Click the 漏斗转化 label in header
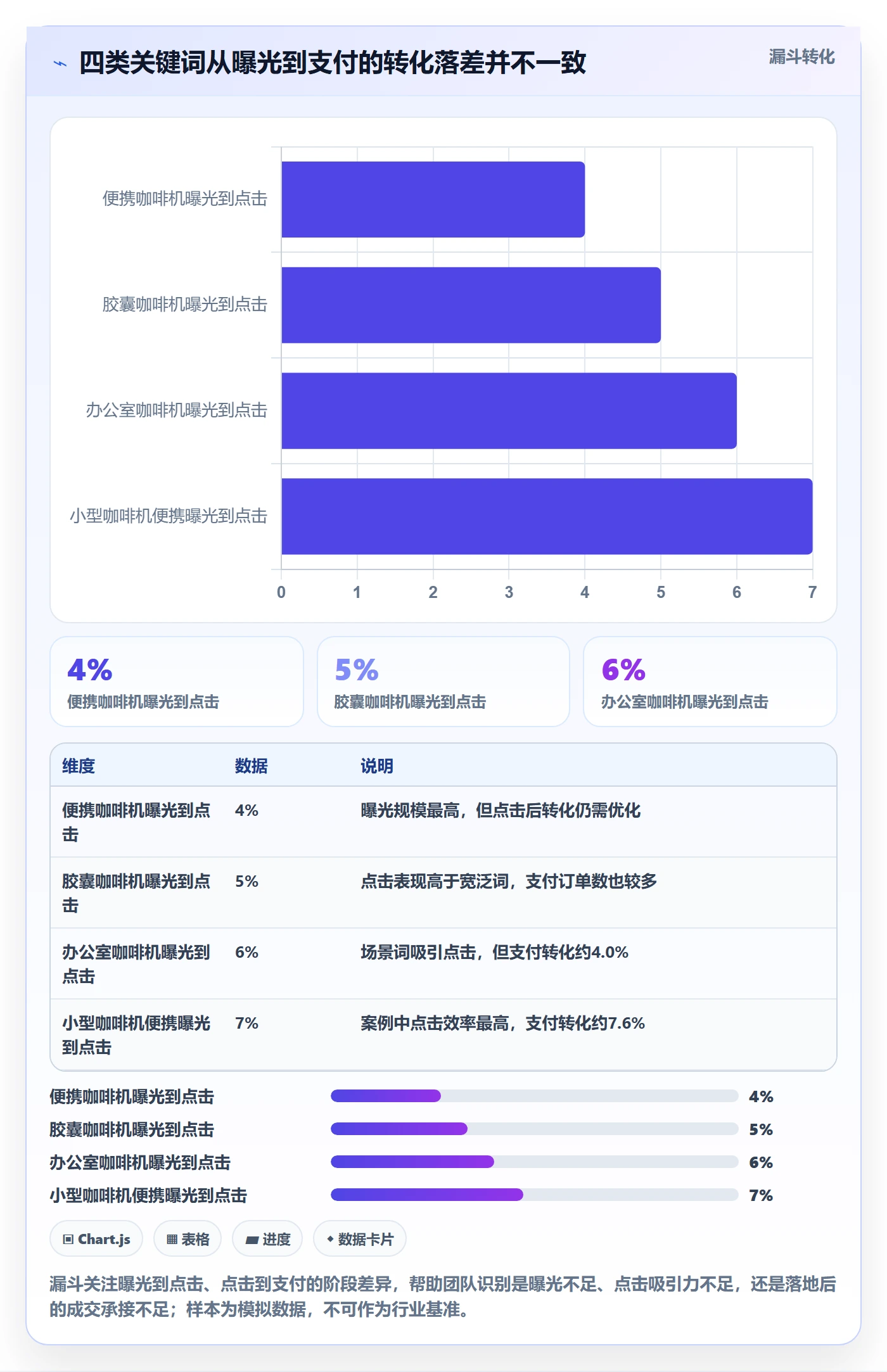The width and height of the screenshot is (887, 1372). pos(801,57)
